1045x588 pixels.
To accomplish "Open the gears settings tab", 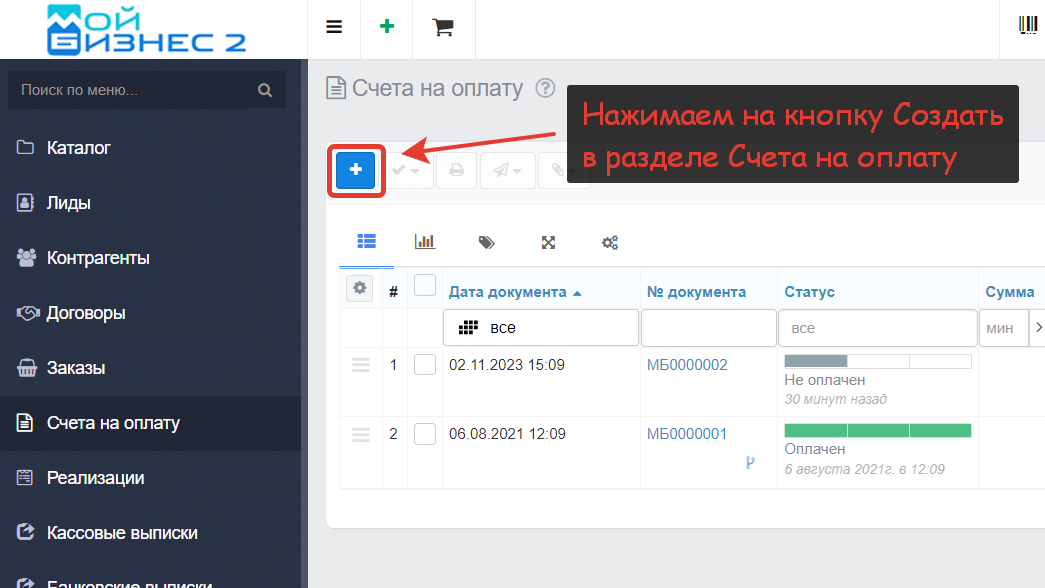I will (x=610, y=243).
